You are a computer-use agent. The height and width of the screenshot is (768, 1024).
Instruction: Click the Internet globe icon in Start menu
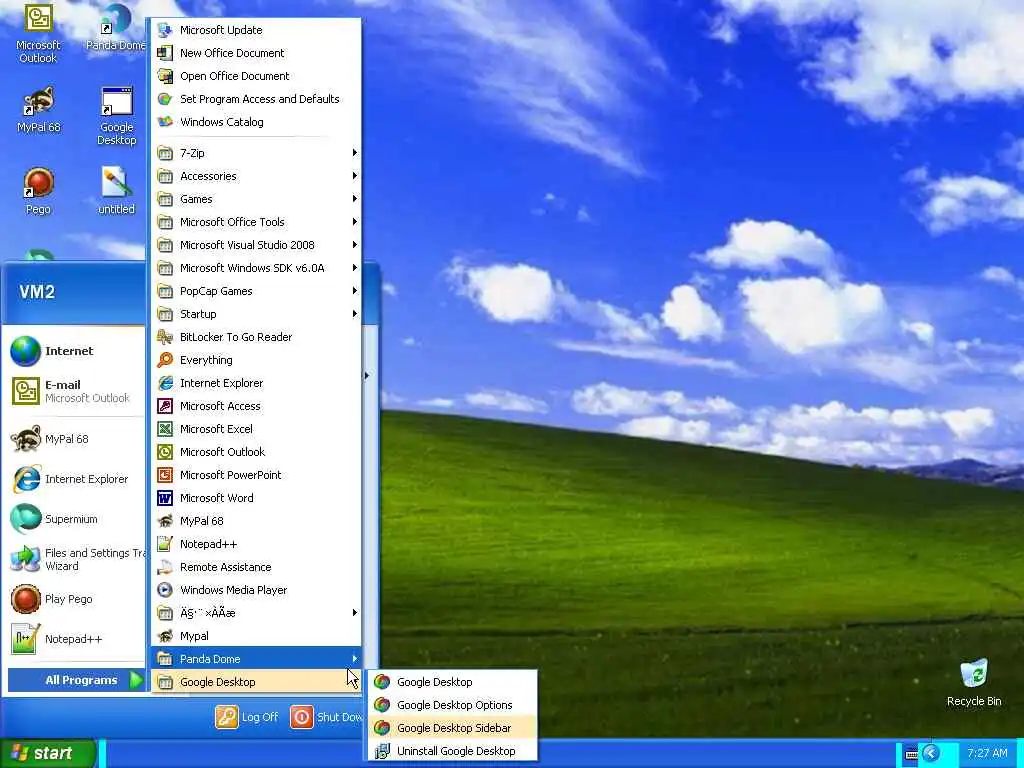pos(25,351)
